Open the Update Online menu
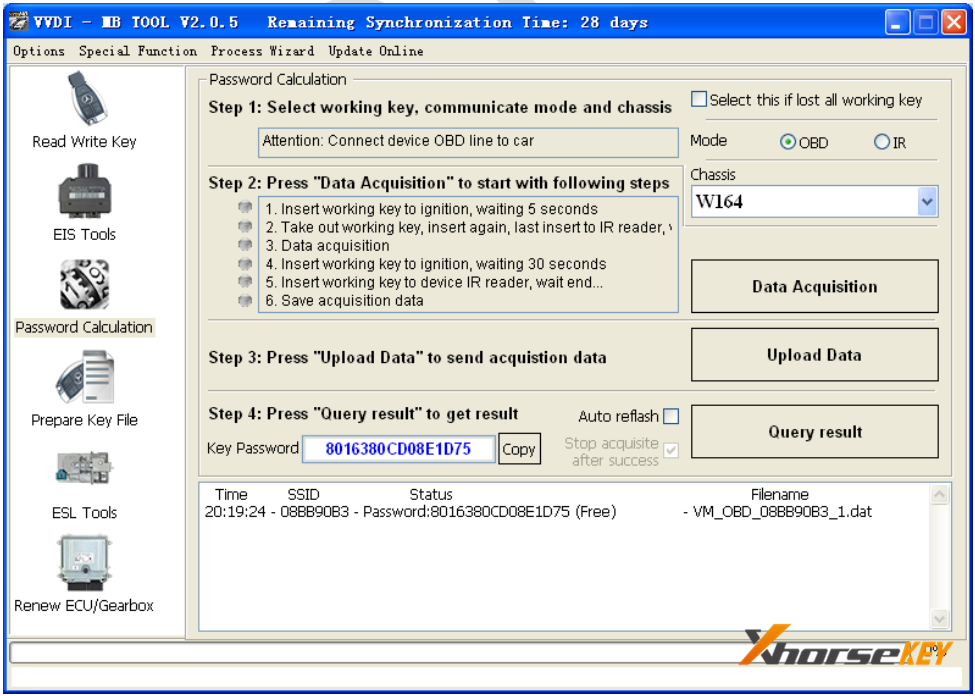This screenshot has width=975, height=696. 376,51
